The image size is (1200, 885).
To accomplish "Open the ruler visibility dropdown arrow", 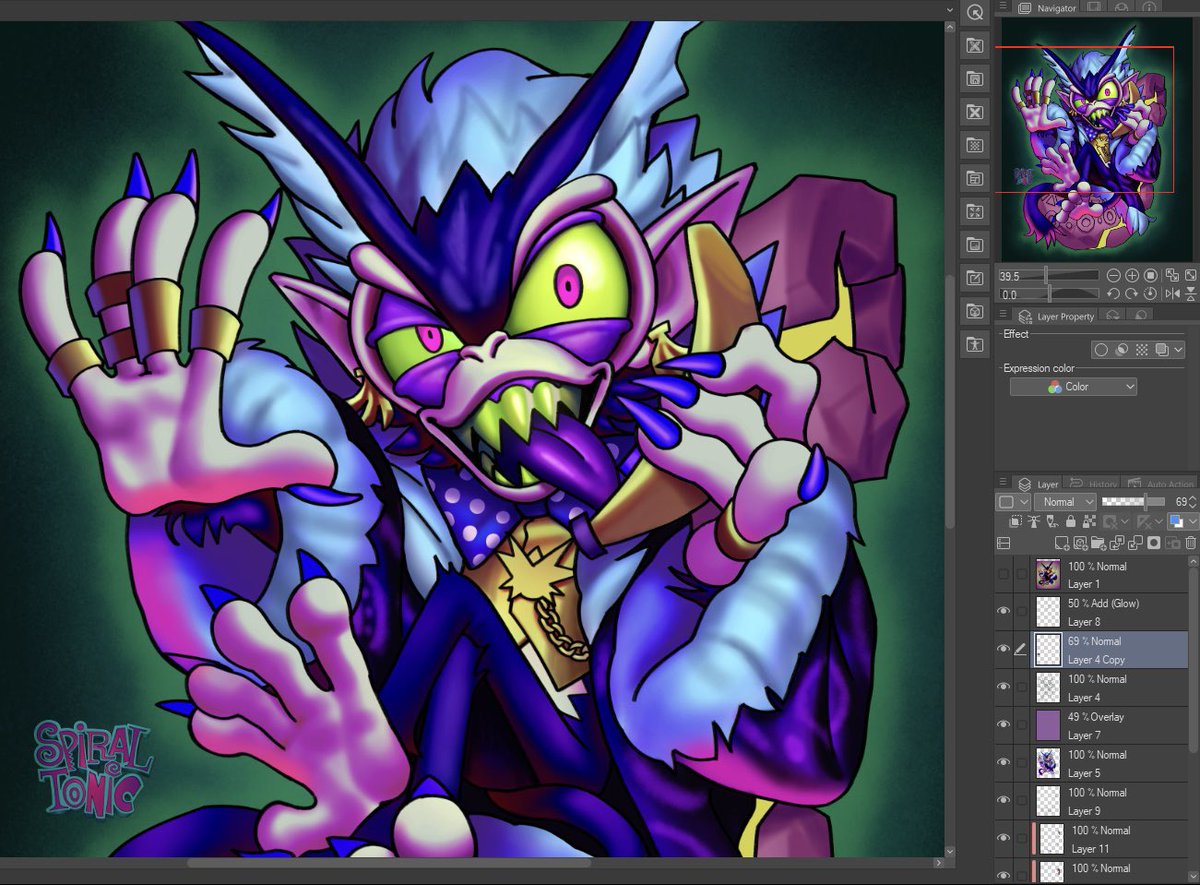I will [1159, 521].
